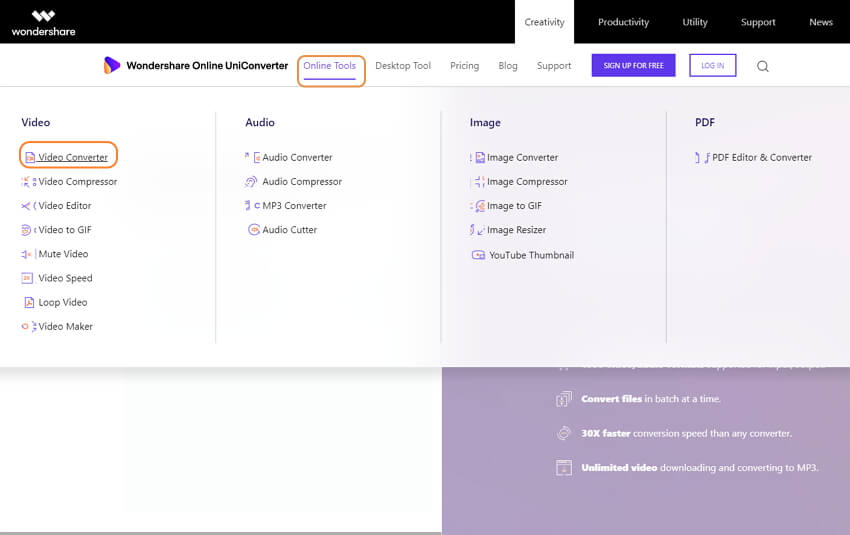Image resolution: width=850 pixels, height=535 pixels.
Task: Open the Audio Cutter link
Action: (x=289, y=230)
